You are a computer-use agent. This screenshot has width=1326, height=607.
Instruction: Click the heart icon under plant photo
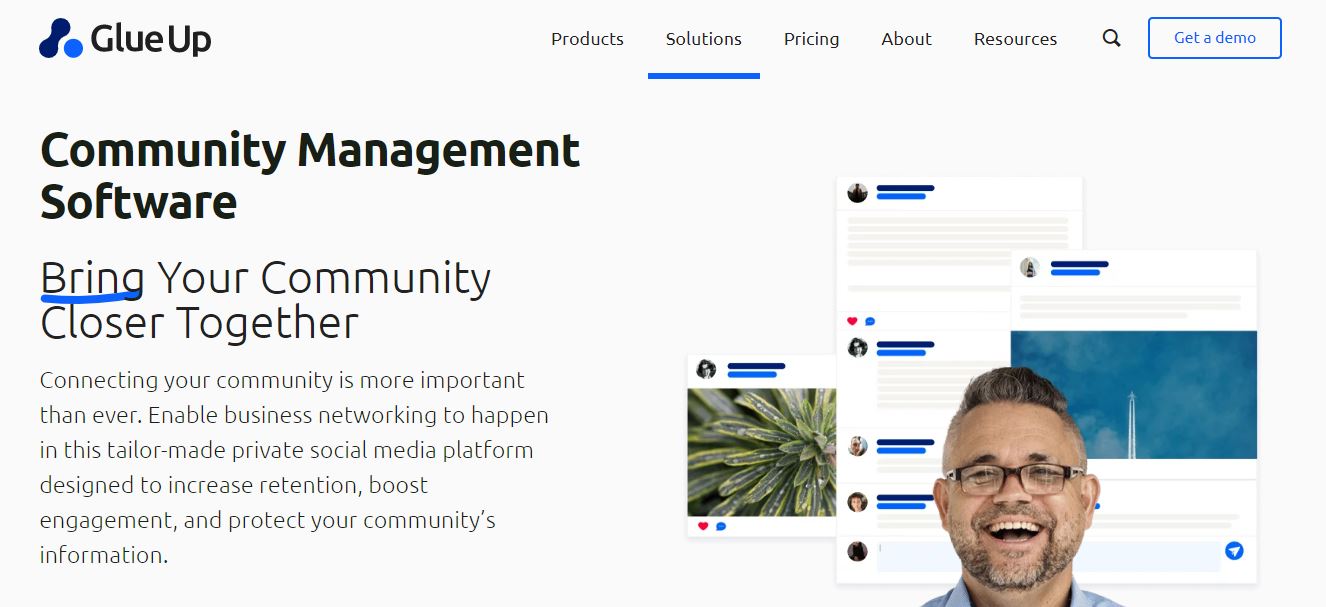pyautogui.click(x=703, y=526)
